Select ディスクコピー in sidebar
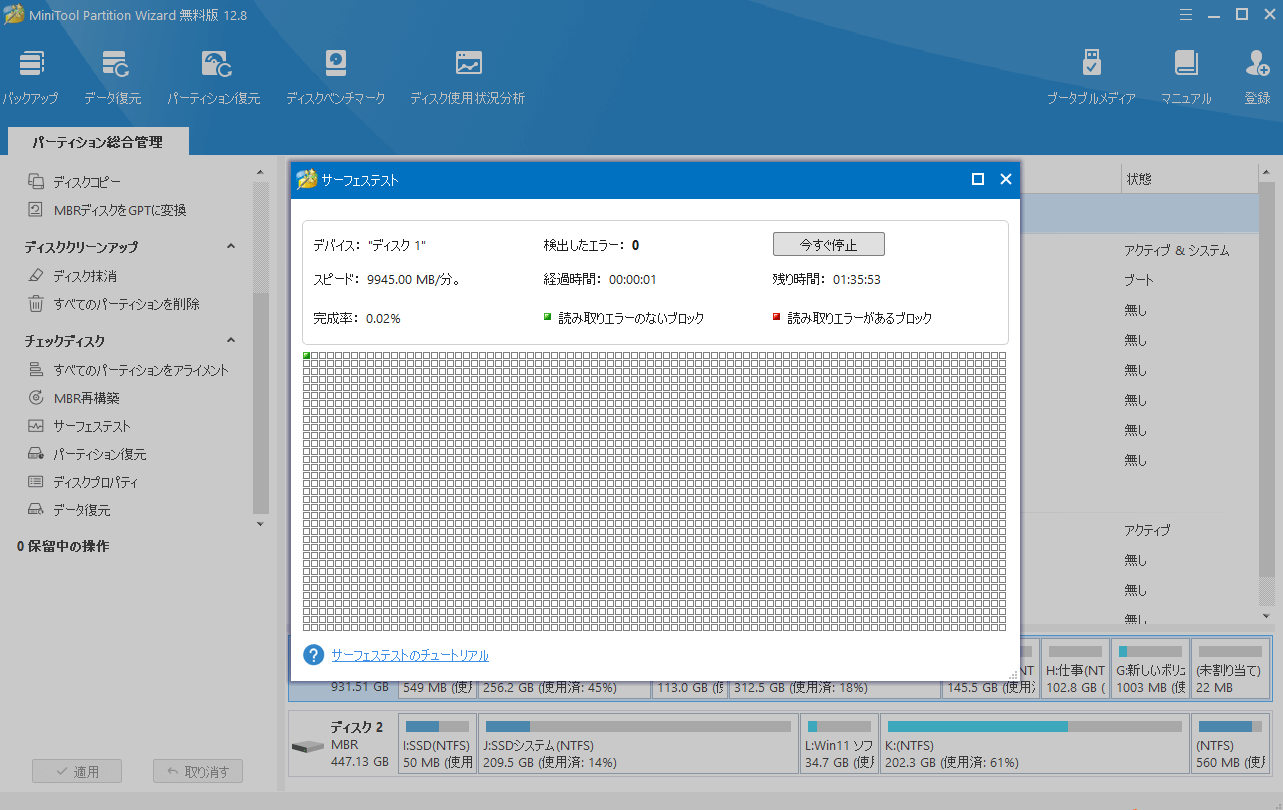 (86, 182)
